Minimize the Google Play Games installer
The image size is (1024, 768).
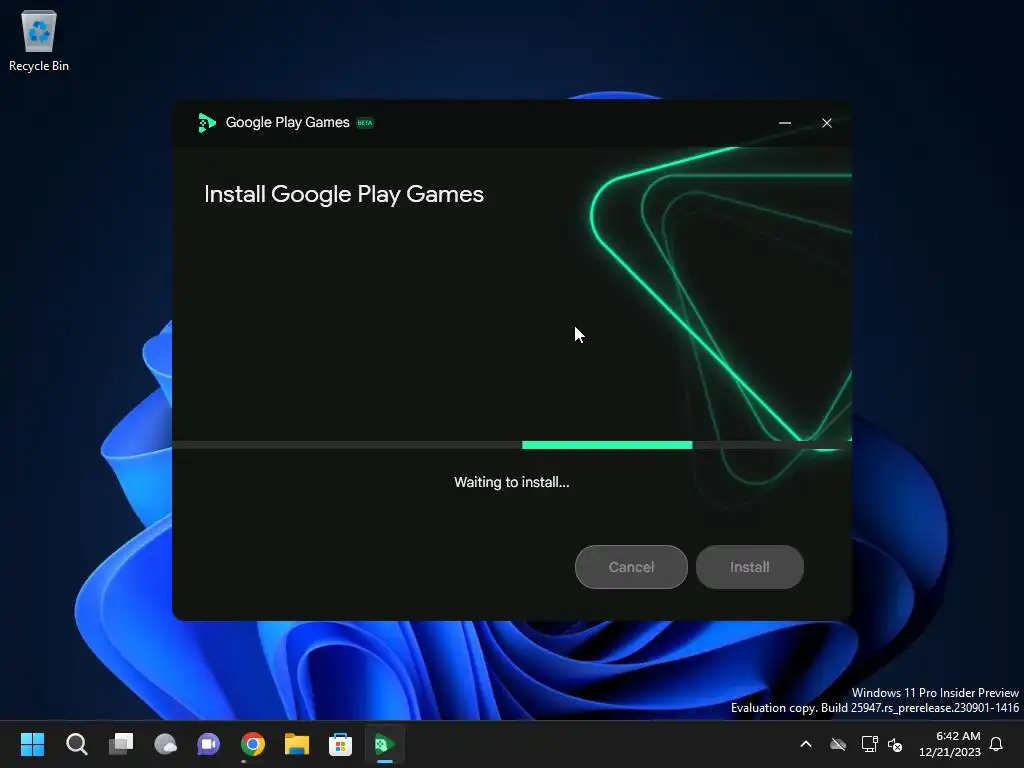click(785, 123)
